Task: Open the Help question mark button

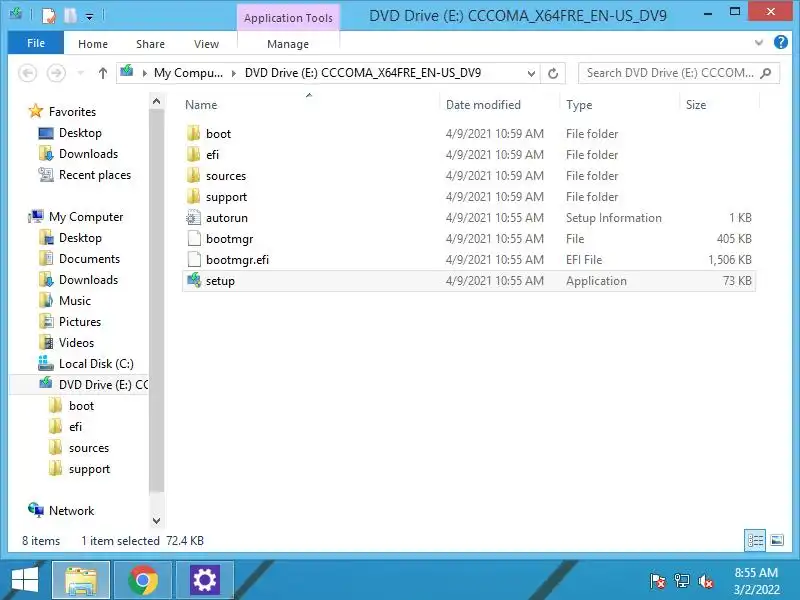Action: coord(781,42)
